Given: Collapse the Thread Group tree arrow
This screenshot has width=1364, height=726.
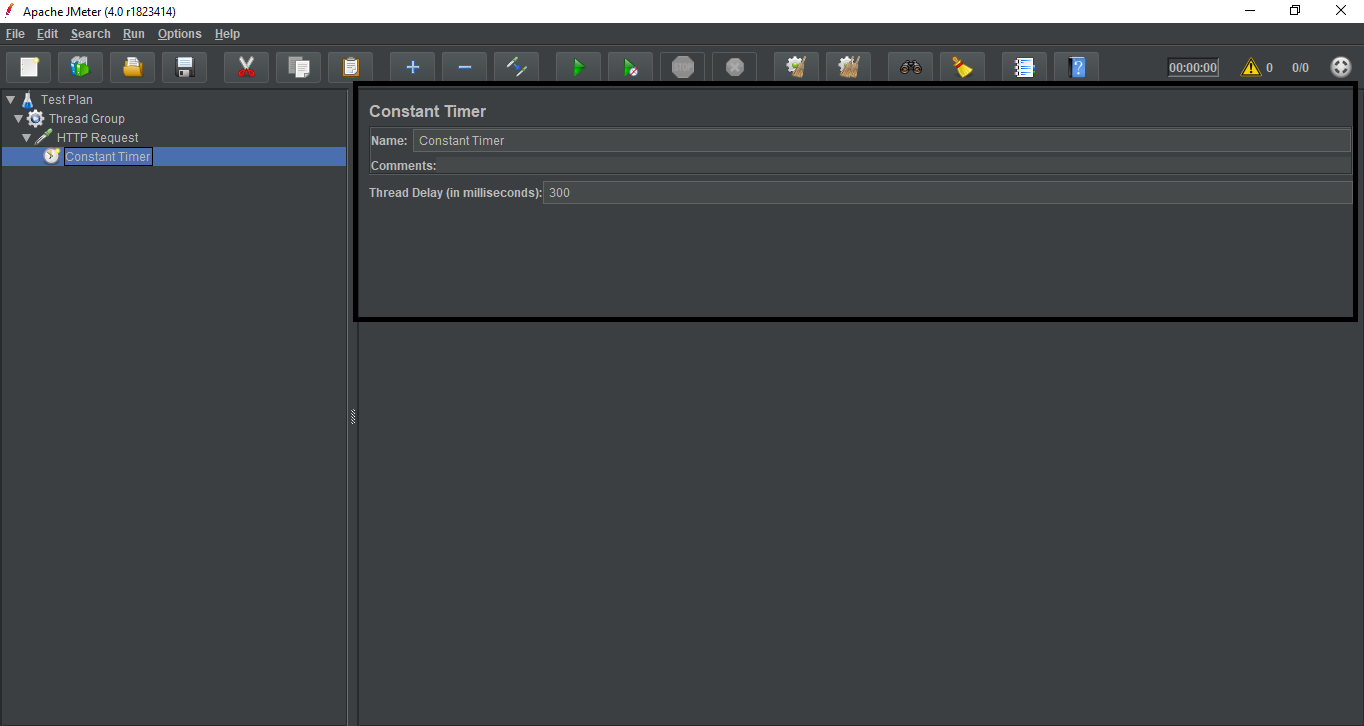Looking at the screenshot, I should click(x=18, y=119).
